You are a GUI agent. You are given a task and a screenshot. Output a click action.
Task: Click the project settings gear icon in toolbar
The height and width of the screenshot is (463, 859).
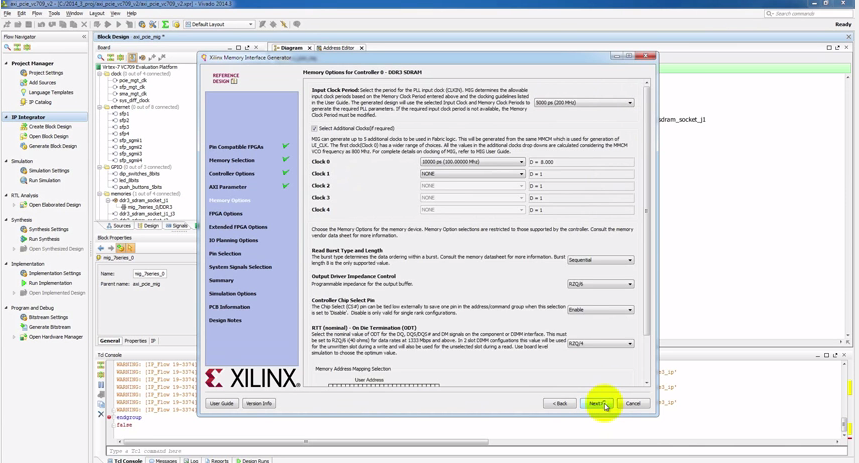142,24
